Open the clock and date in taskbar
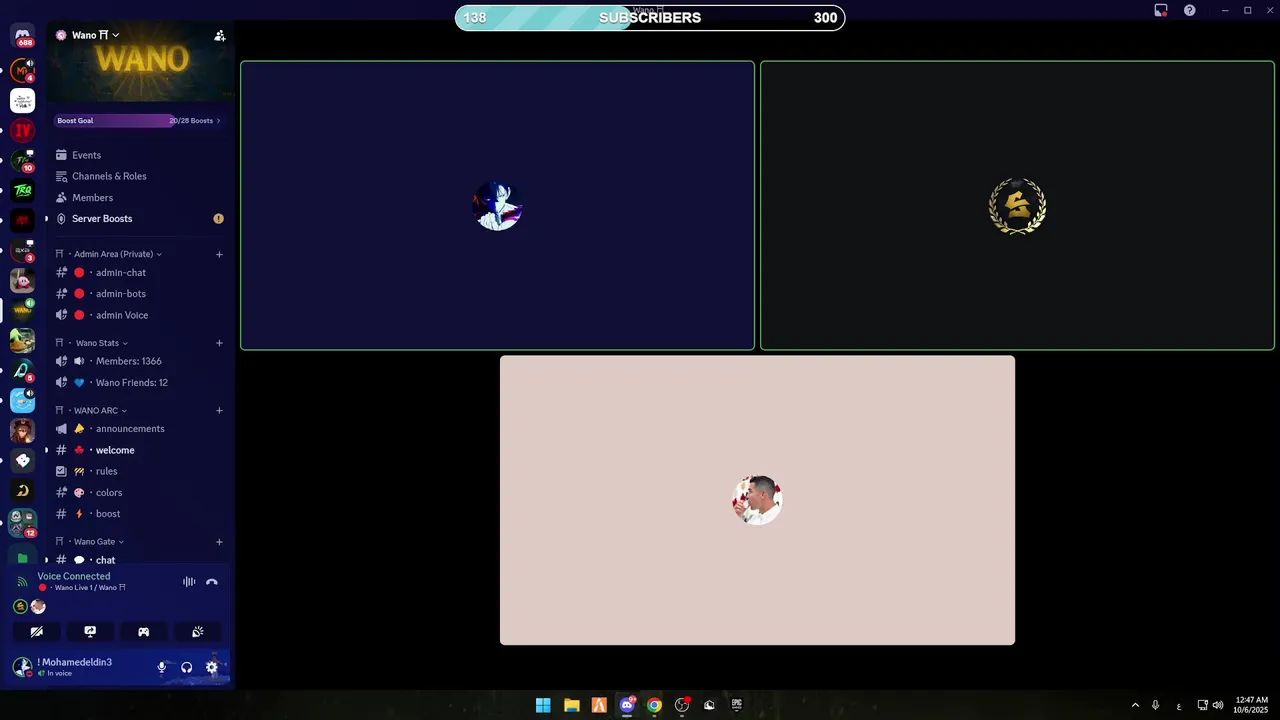Viewport: 1280px width, 720px height. pos(1252,705)
